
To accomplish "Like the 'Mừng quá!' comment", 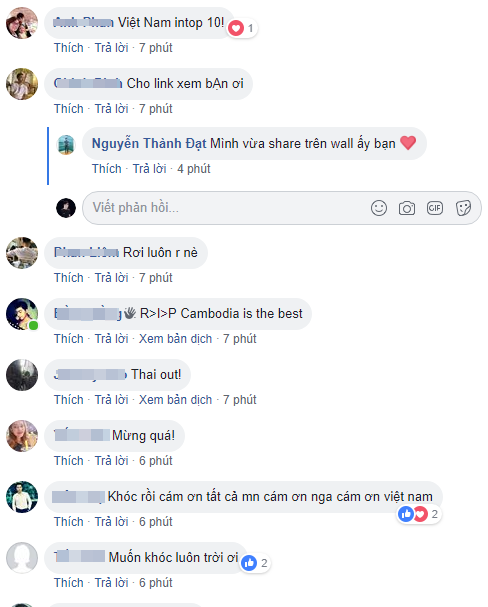I will (68, 461).
